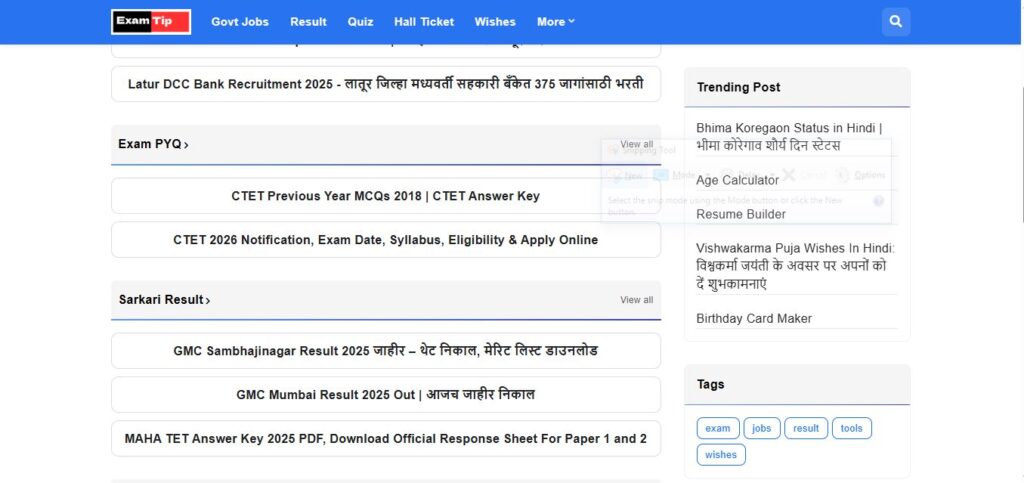Expand the More dropdown menu
This screenshot has height=483, width=1024.
555,21
